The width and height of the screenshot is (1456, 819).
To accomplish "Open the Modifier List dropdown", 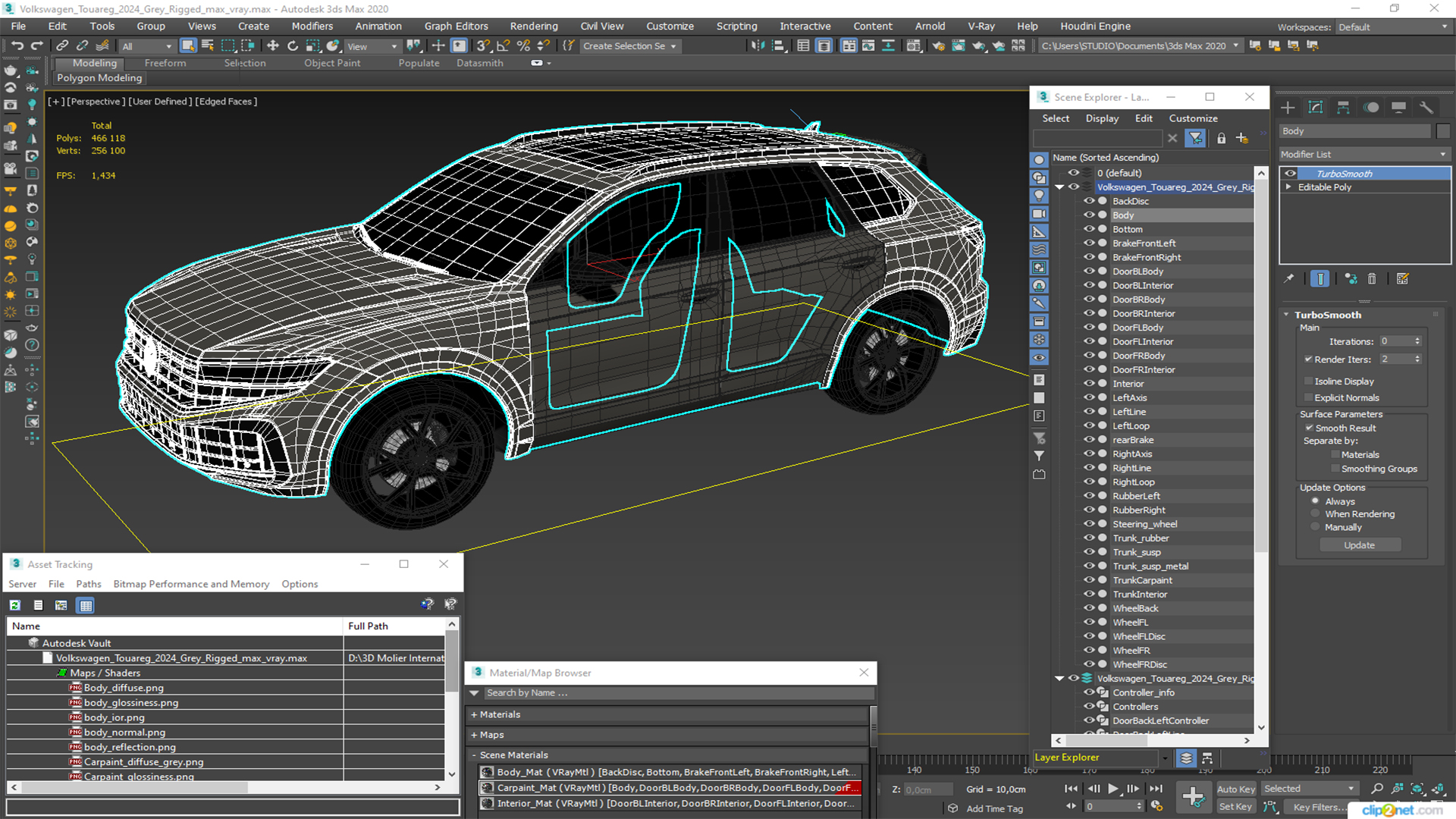I will click(x=1365, y=154).
